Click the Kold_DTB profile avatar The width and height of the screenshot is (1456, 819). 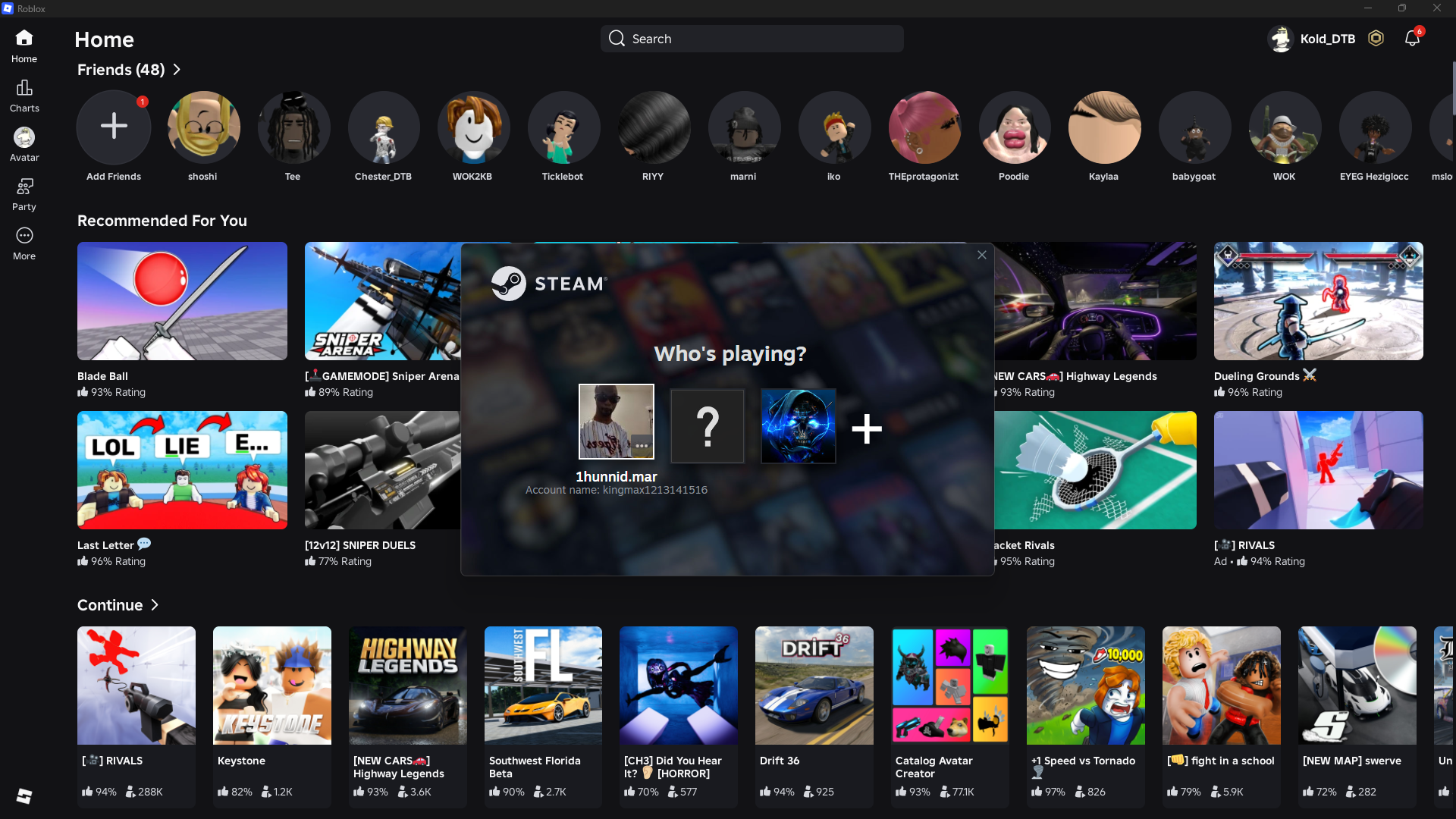(1281, 39)
